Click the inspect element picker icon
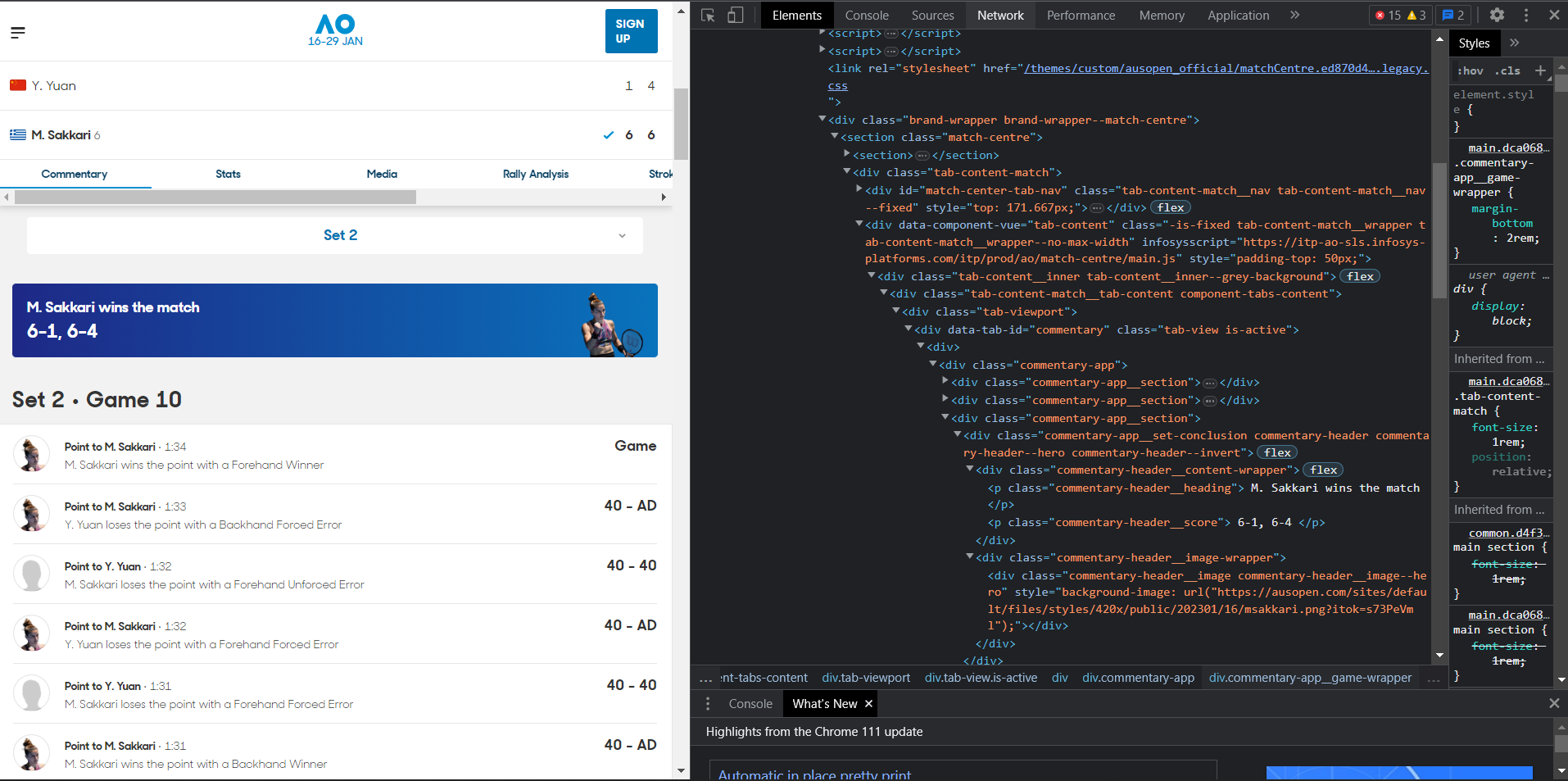Viewport: 1568px width, 781px height. [x=709, y=15]
